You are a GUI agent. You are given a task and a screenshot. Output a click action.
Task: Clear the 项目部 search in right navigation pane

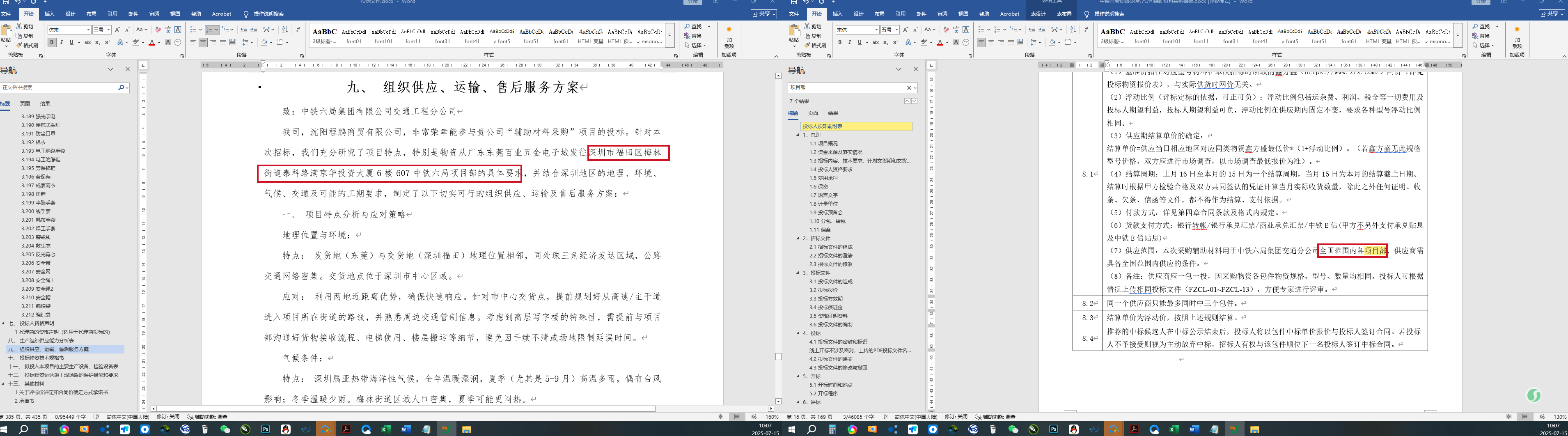(909, 88)
